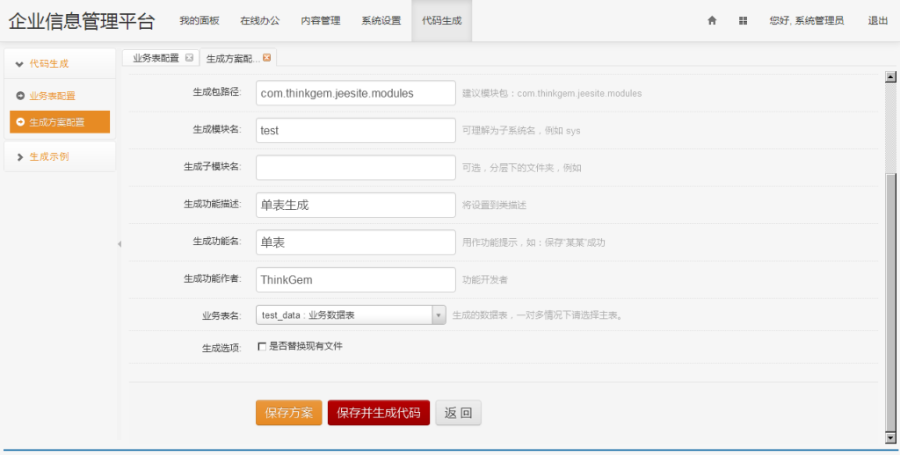Screen dimensions: 900x455
Task: Click the vertical scrollbar thumb
Action: click(x=890, y=301)
